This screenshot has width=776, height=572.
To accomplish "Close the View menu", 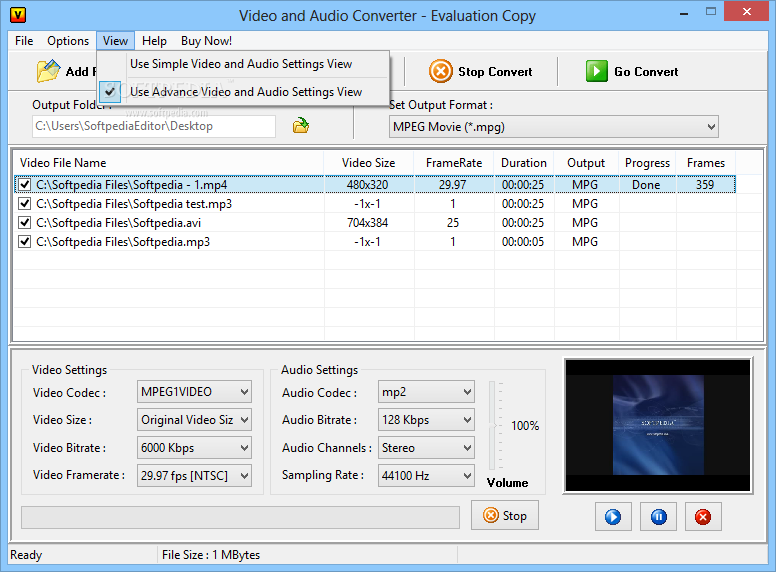I will click(x=115, y=41).
